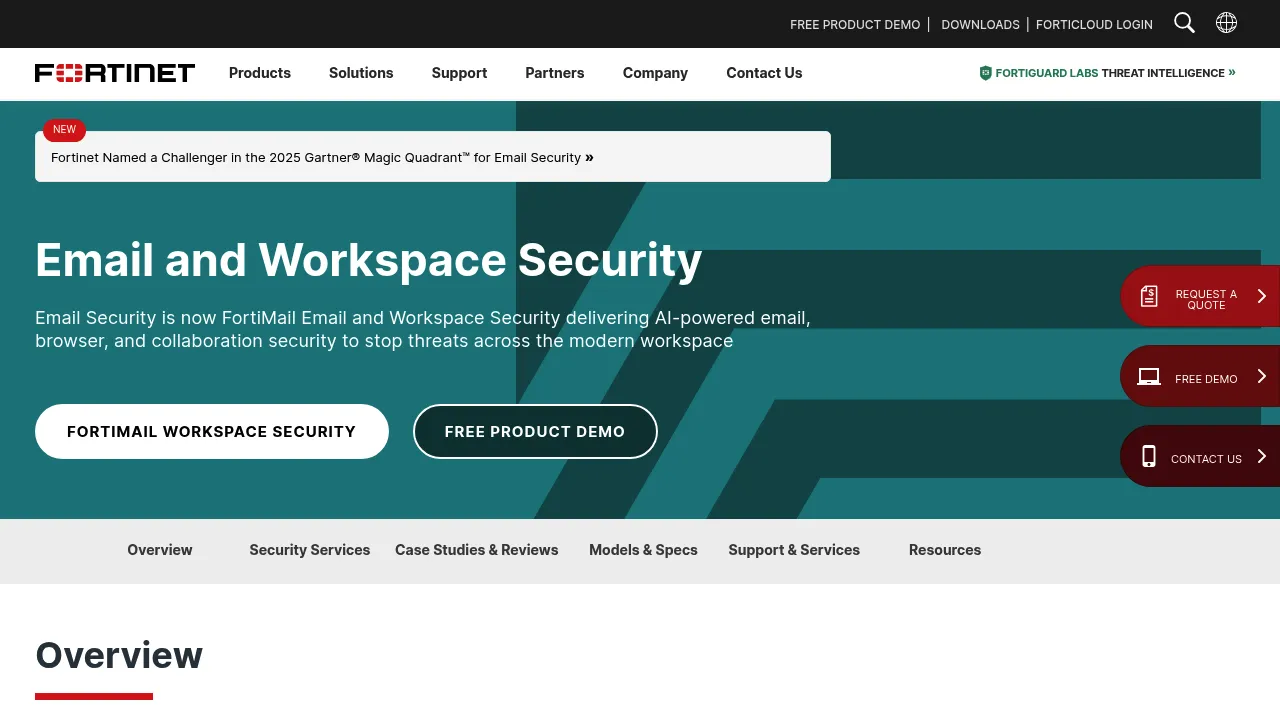Click Free Product Demo in top bar
This screenshot has height=720, width=1280.
pos(855,24)
